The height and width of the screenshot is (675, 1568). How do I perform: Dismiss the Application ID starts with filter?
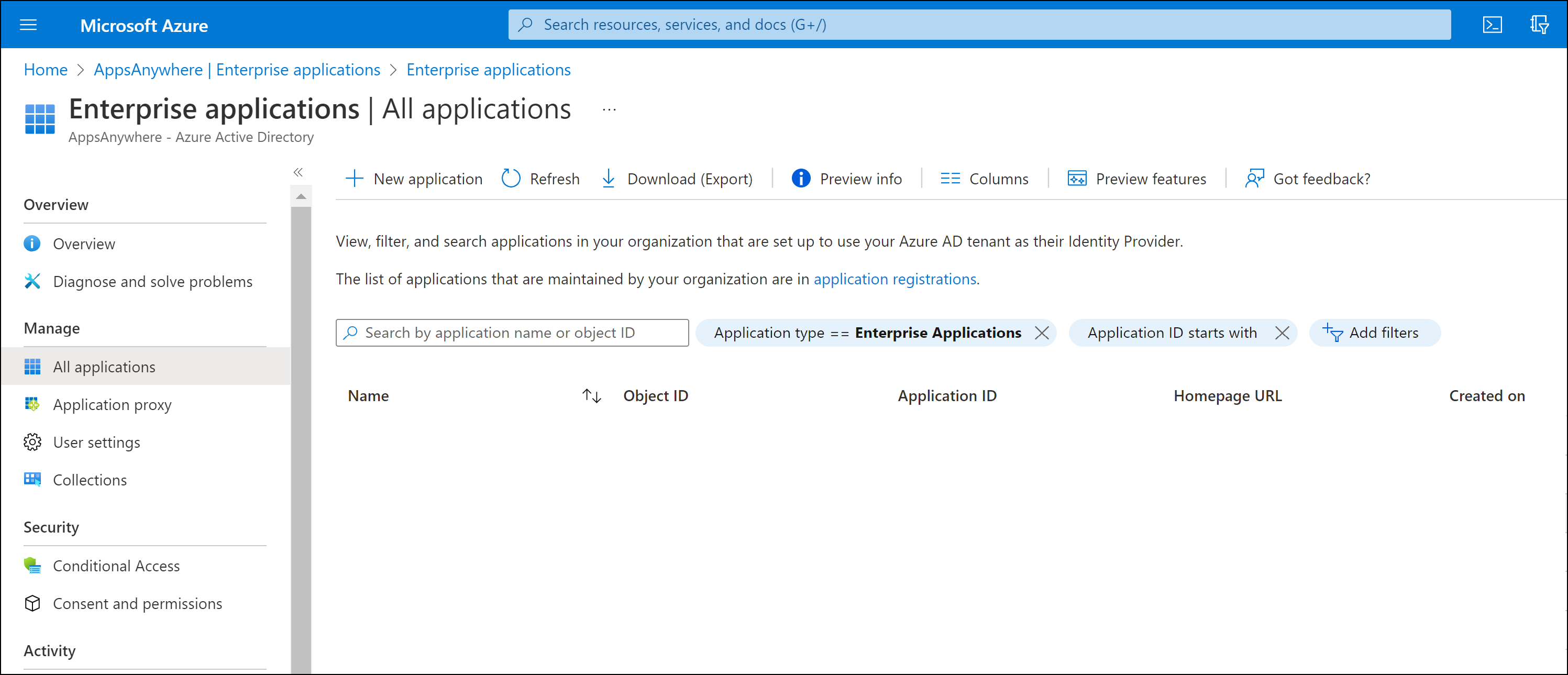coord(1282,333)
